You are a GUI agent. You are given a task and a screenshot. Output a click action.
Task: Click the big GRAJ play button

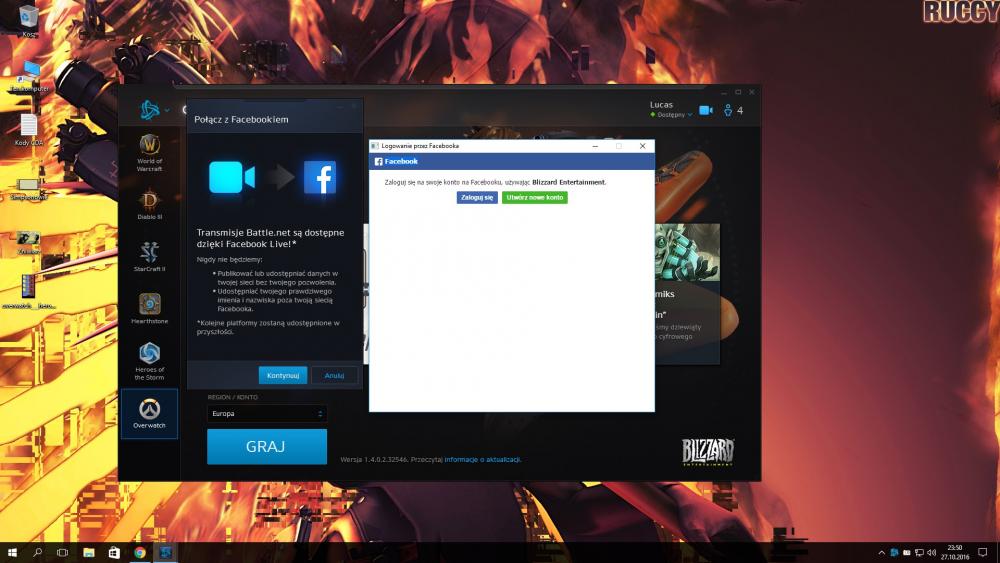267,446
